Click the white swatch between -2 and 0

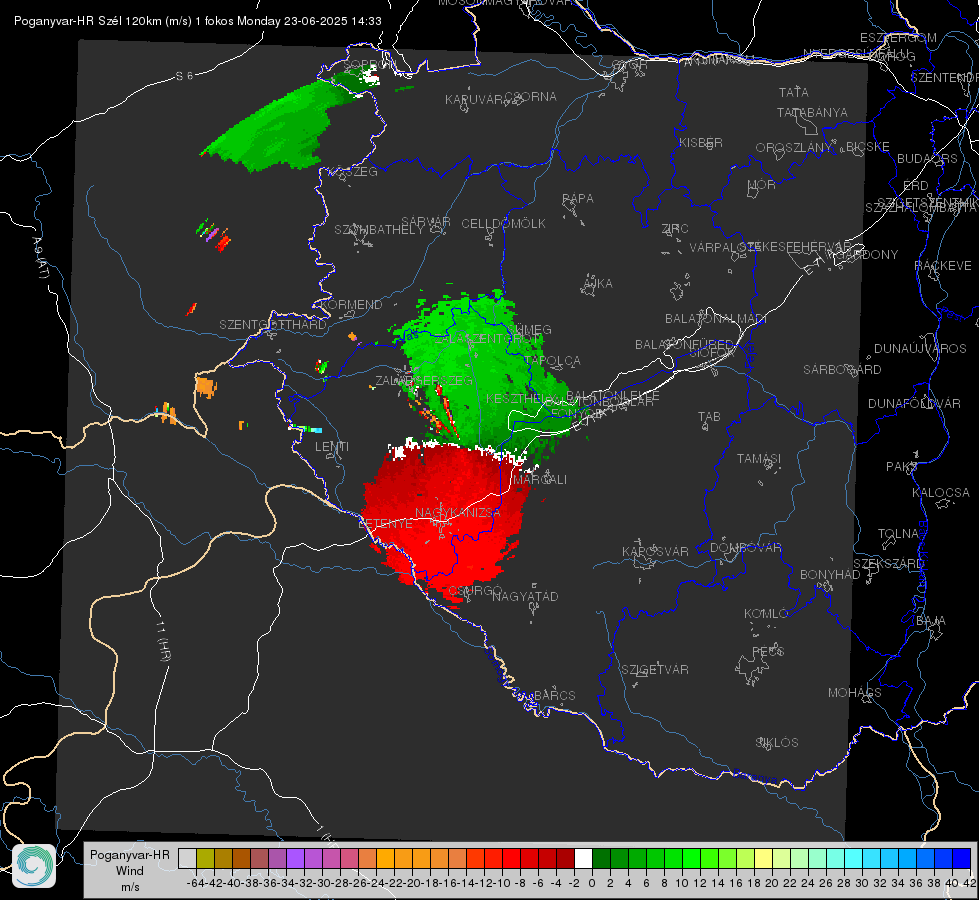pyautogui.click(x=583, y=858)
